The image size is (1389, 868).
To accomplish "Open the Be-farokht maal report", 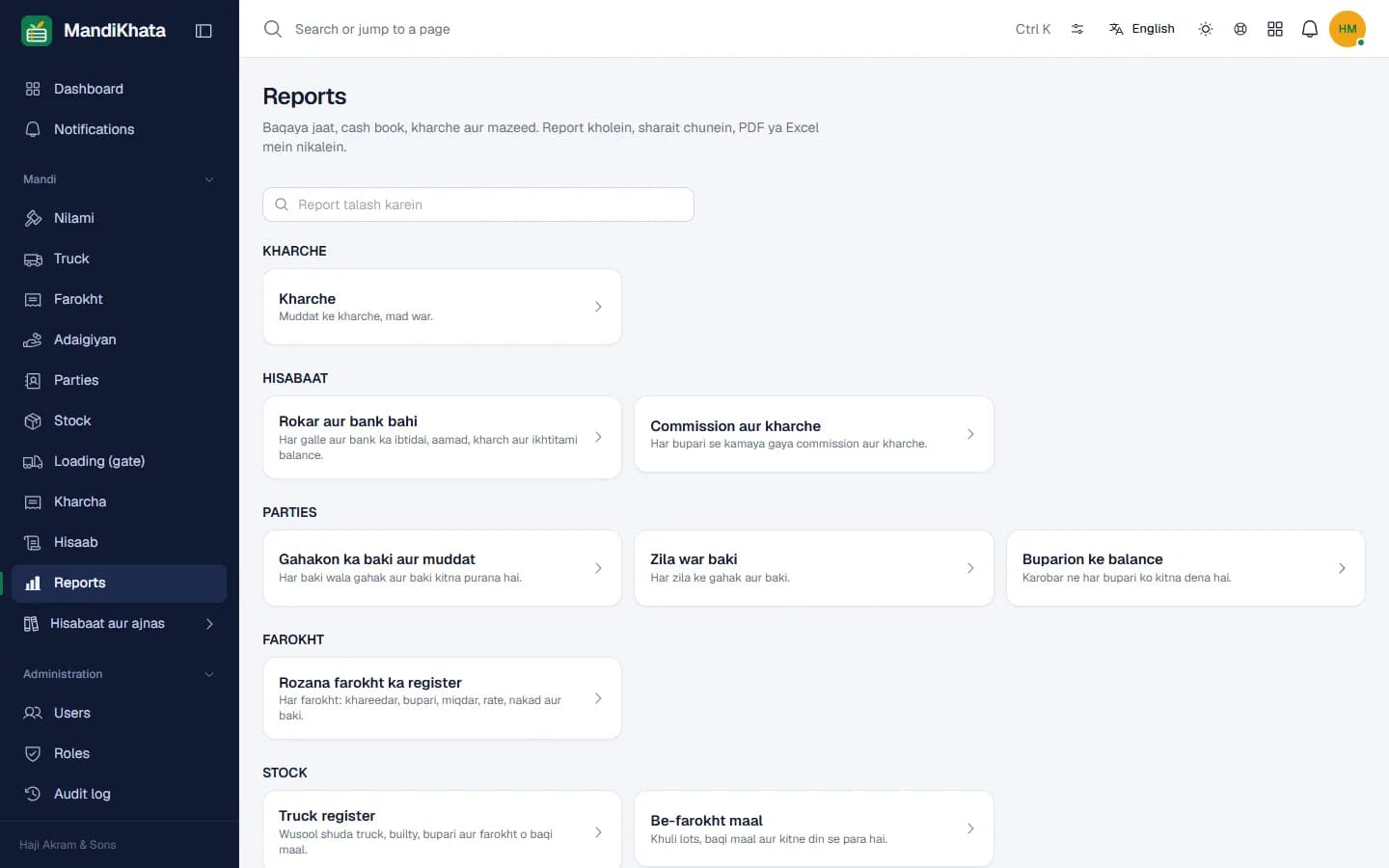I will 814,828.
